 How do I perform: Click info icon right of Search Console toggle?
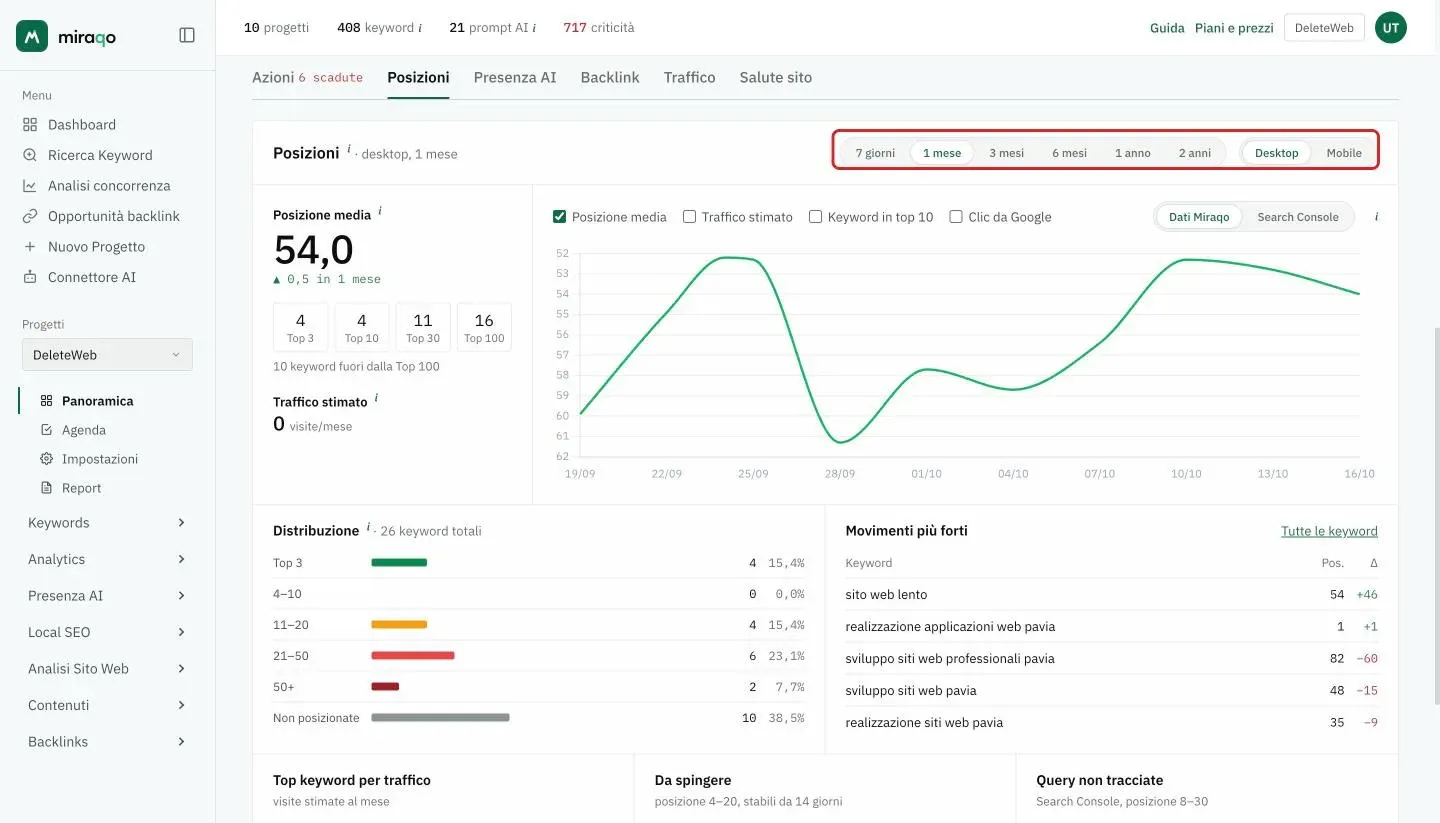[x=1376, y=217]
